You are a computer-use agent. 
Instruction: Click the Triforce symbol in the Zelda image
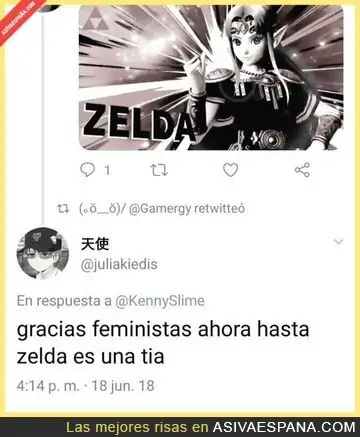[x=95, y=20]
